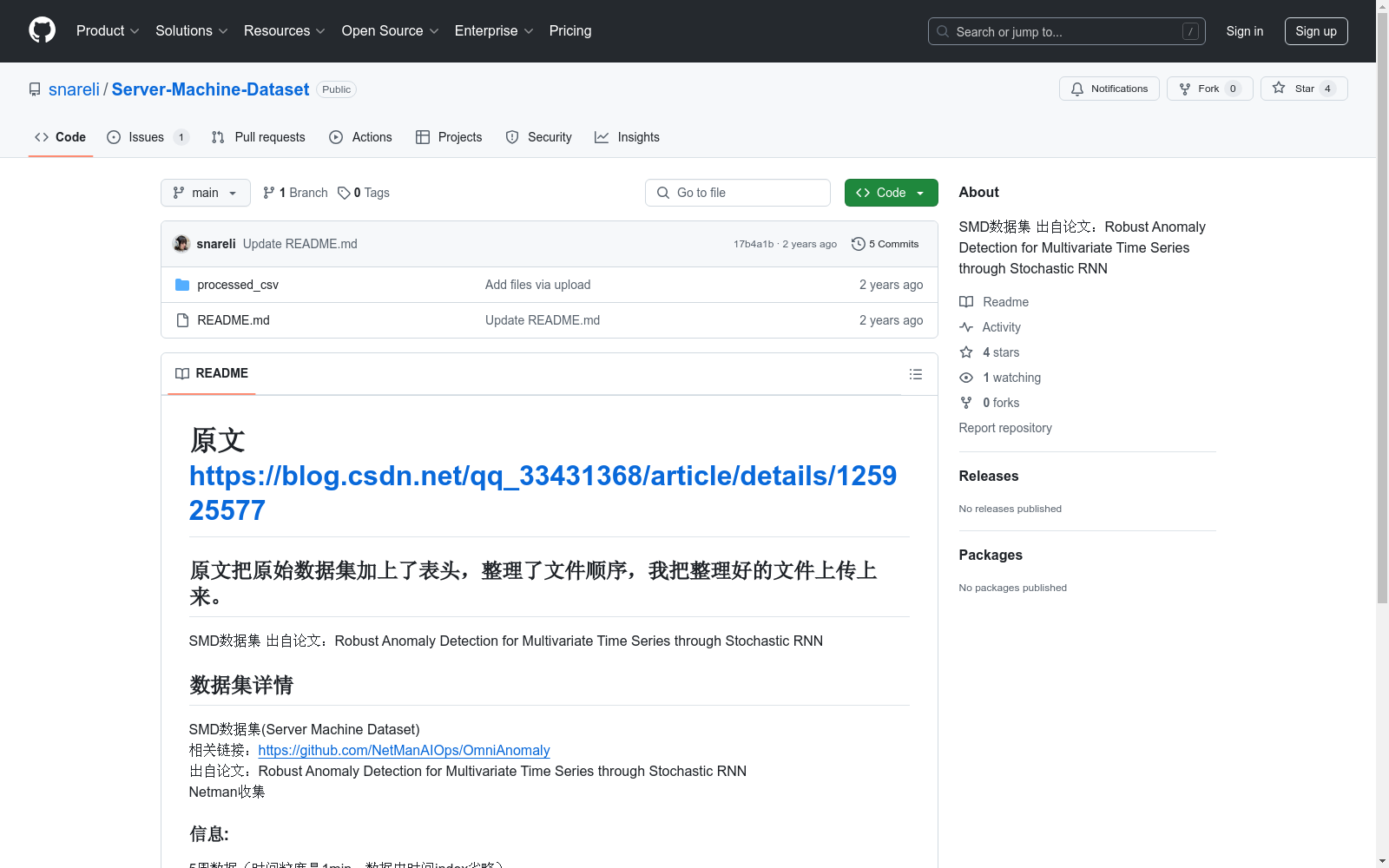
Task: Open the Releases heading link
Action: pyautogui.click(x=989, y=476)
